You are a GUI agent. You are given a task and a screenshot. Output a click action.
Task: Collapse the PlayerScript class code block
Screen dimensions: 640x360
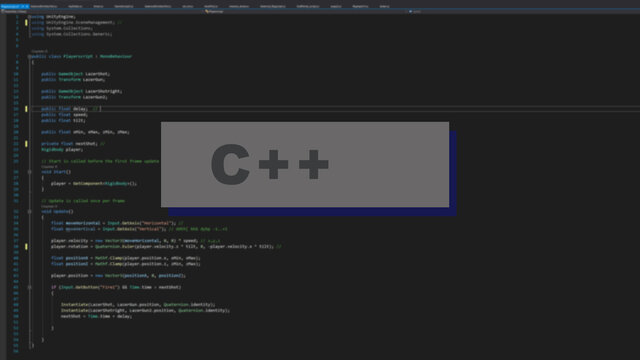(x=29, y=56)
